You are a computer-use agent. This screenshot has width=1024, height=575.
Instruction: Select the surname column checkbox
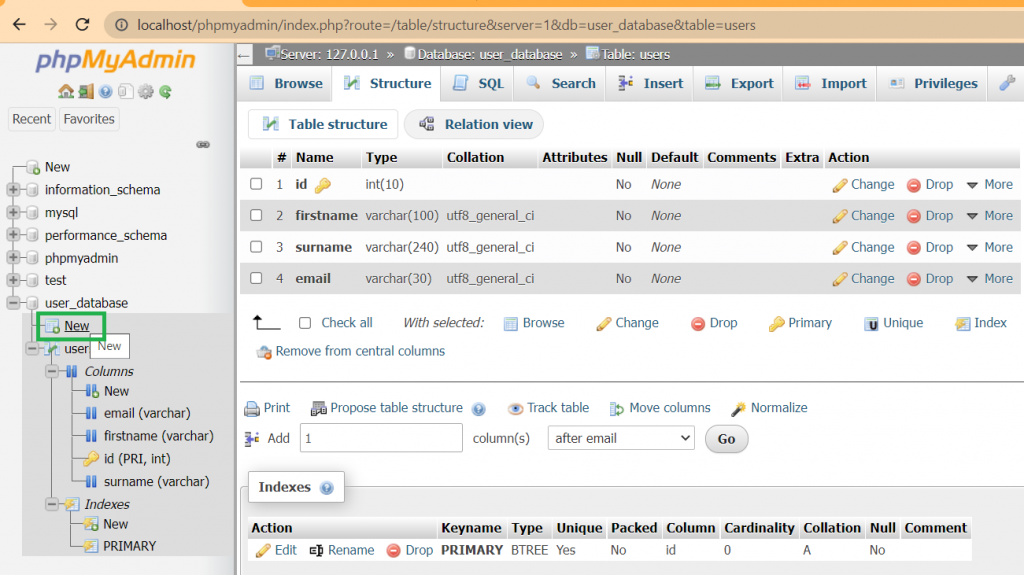[x=256, y=247]
